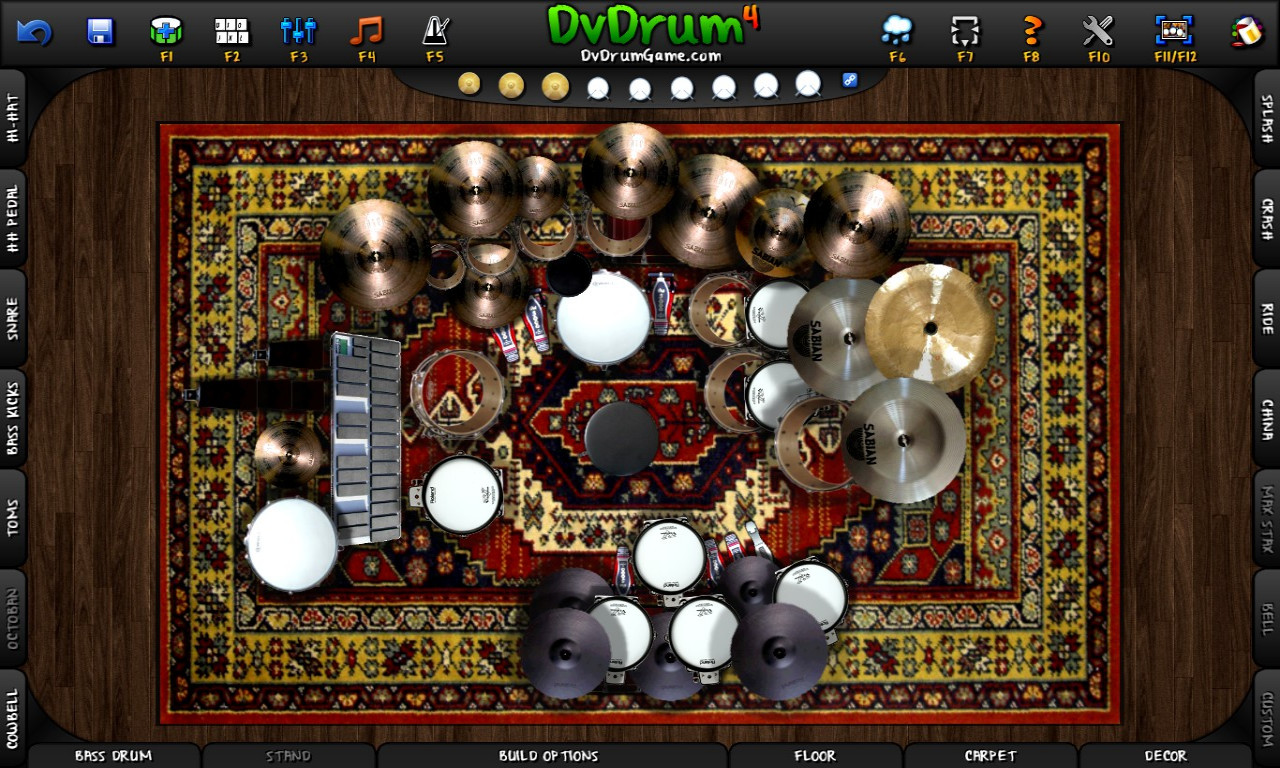Screen dimensions: 1280x768
Task: Select the largest gold cymbal size option
Action: pyautogui.click(x=555, y=86)
